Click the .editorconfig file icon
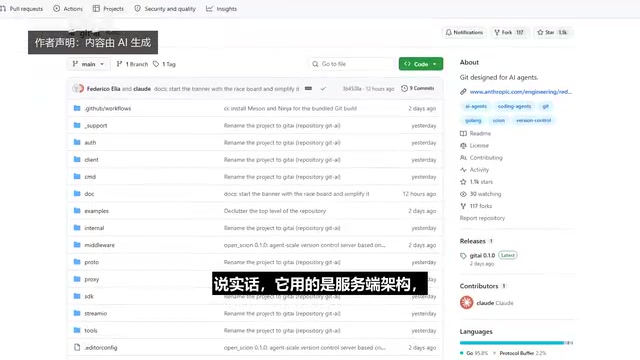This screenshot has width=640, height=360. (x=77, y=347)
